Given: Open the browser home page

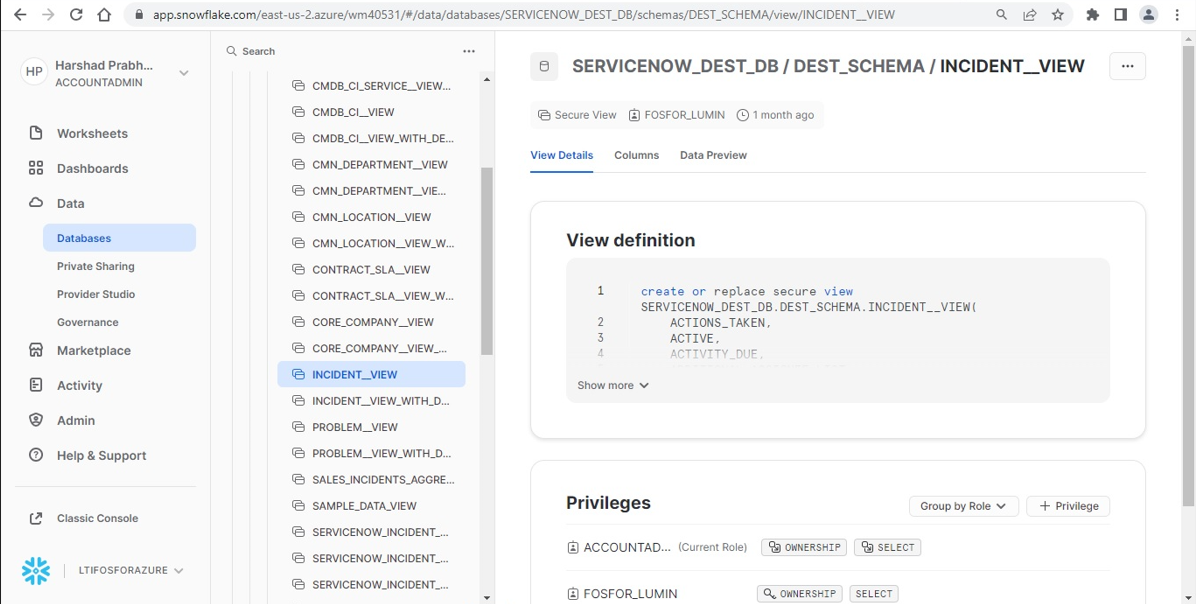Looking at the screenshot, I should [104, 14].
